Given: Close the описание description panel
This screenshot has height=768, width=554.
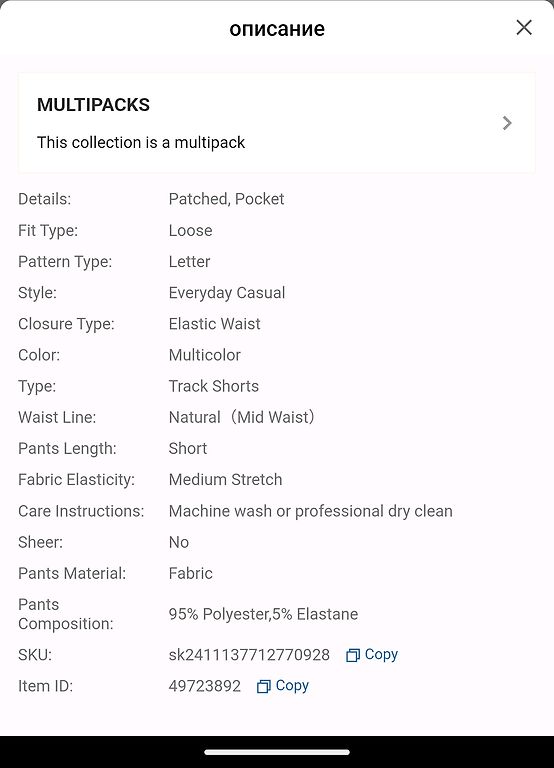Looking at the screenshot, I should [524, 28].
